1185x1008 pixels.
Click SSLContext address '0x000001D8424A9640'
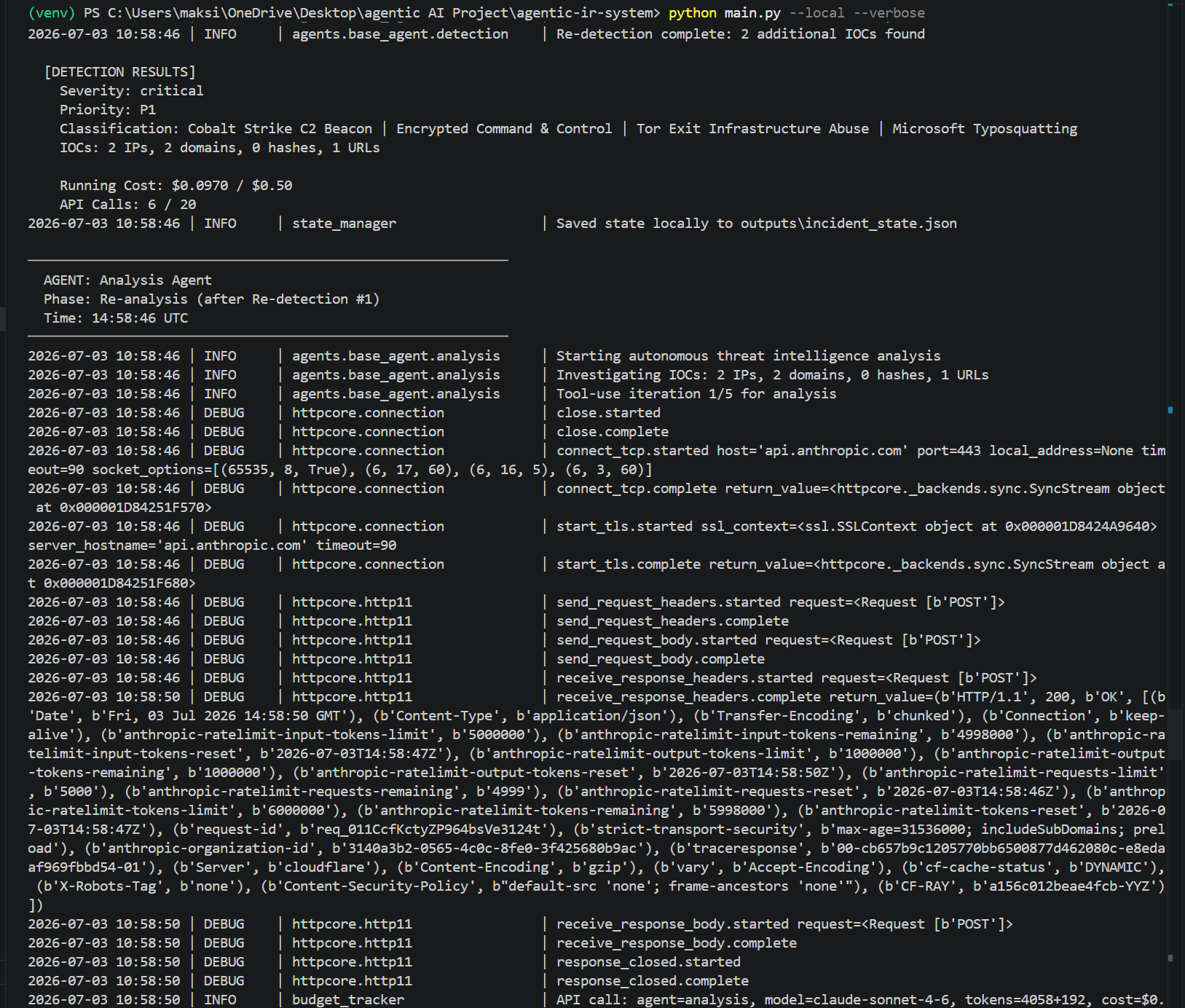point(1077,526)
